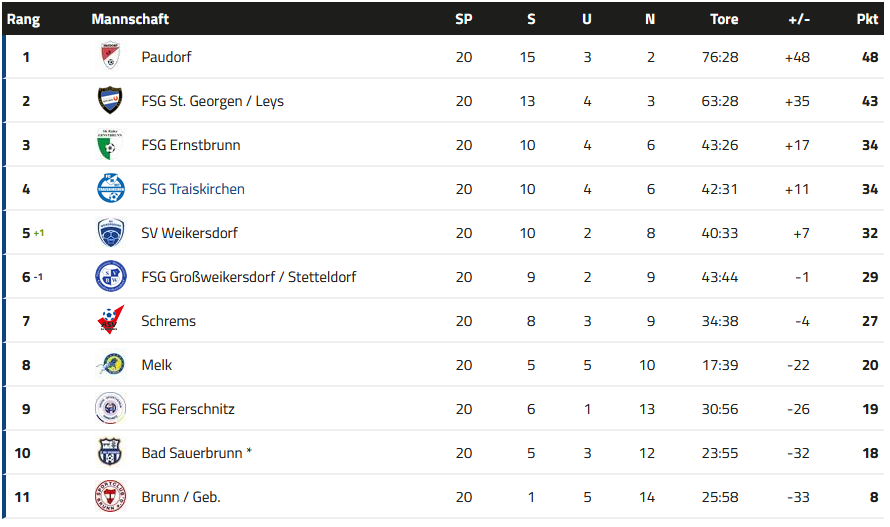Viewport: 890px width, 527px height.
Task: Open the FSG Traiskirchen team link
Action: coord(193,189)
